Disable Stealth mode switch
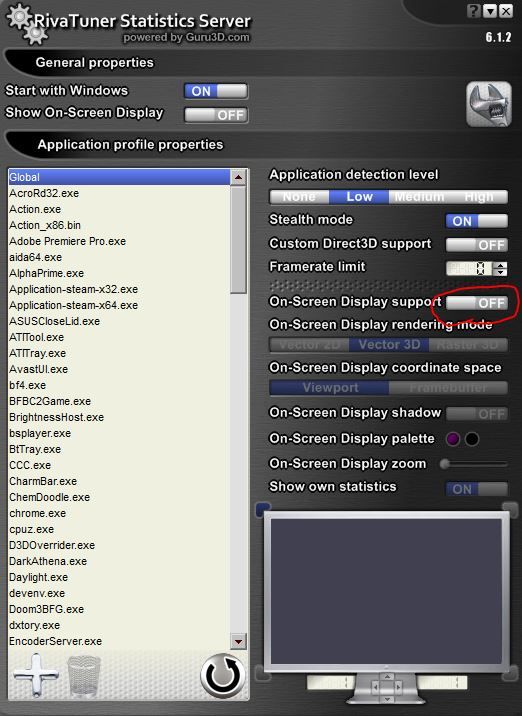Screen dimensions: 522x716 (x=477, y=221)
